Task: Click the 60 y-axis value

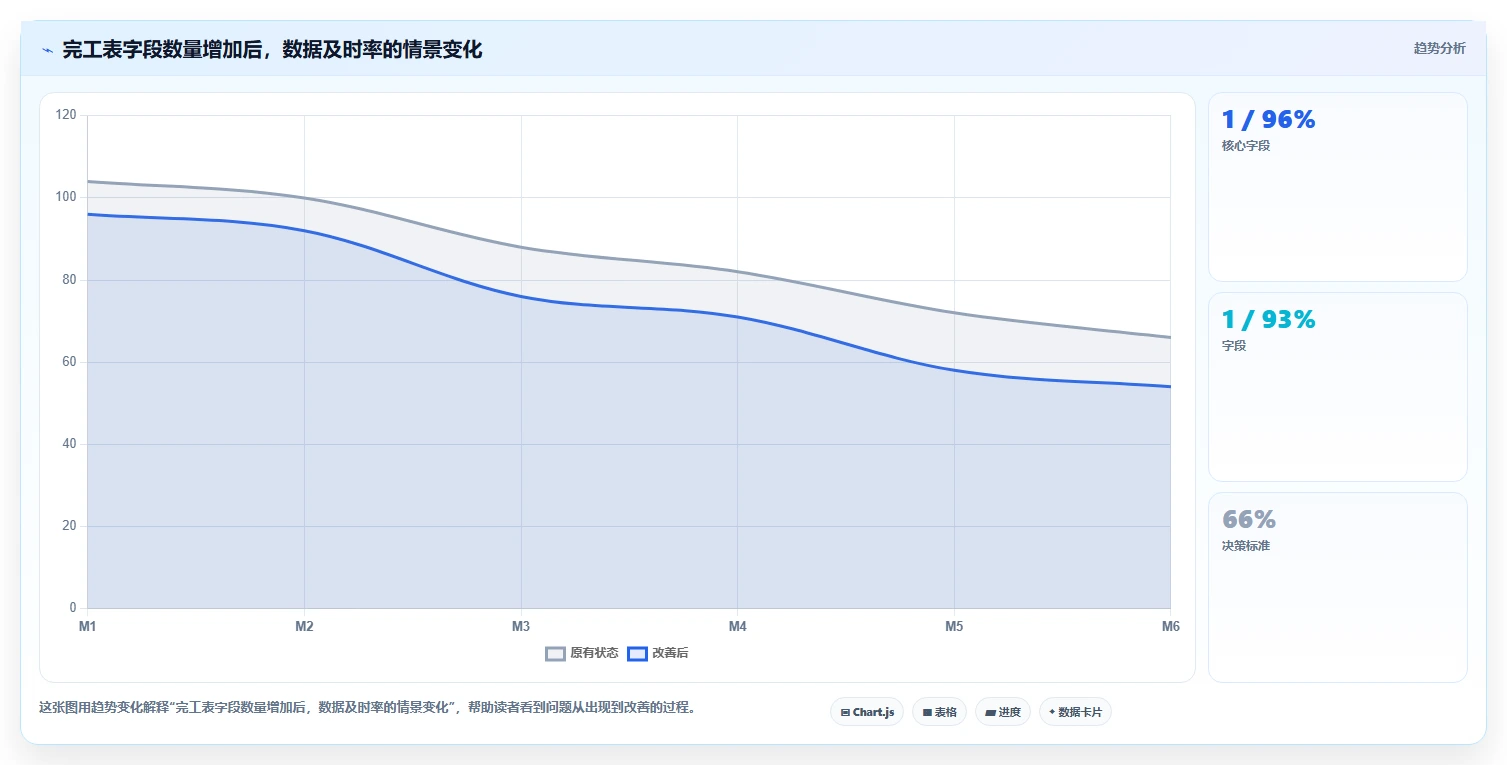Action: (69, 362)
